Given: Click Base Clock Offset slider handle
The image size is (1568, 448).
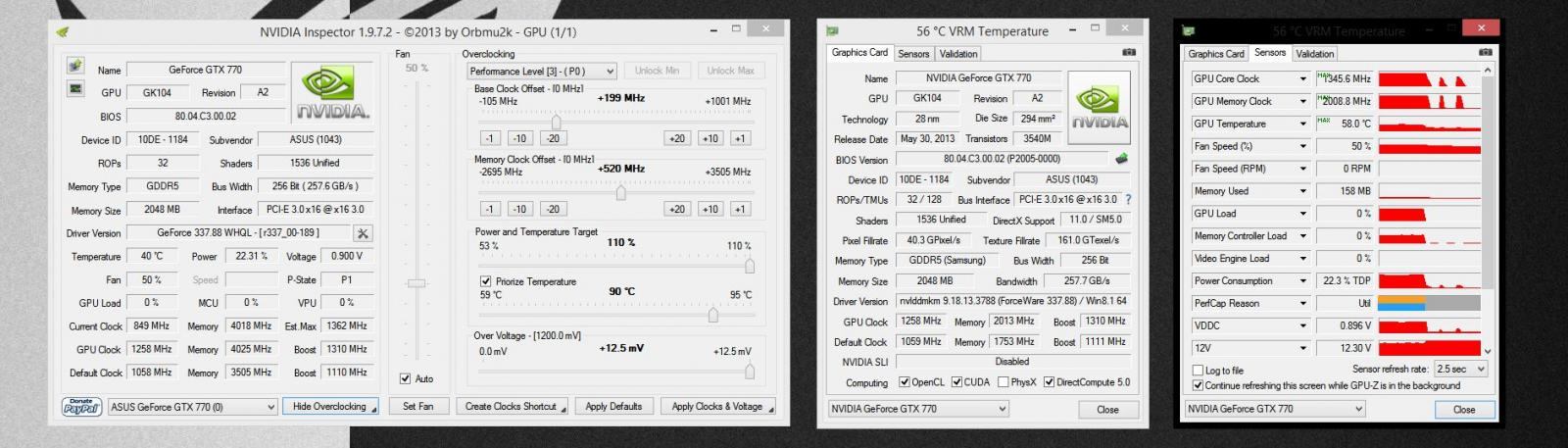Looking at the screenshot, I should pyautogui.click(x=556, y=122).
